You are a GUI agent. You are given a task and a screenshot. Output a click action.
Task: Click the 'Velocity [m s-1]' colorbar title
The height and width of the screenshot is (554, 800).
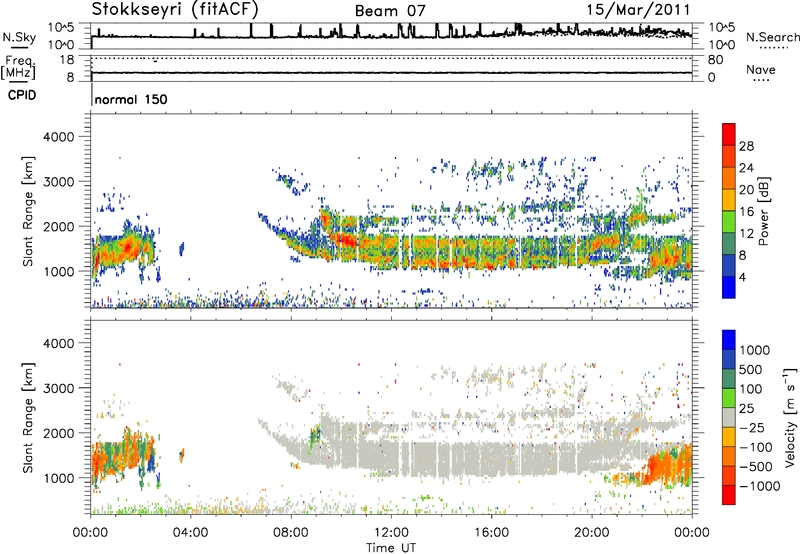[x=790, y=417]
